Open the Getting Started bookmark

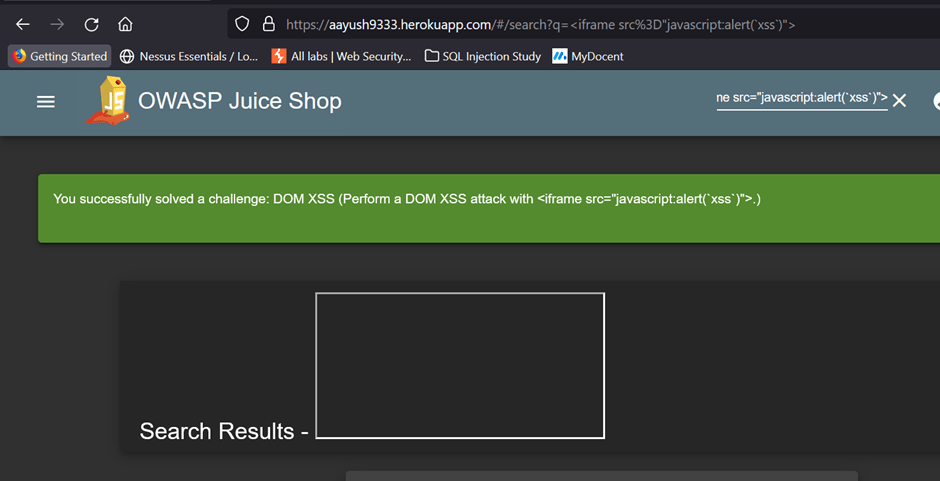59,56
